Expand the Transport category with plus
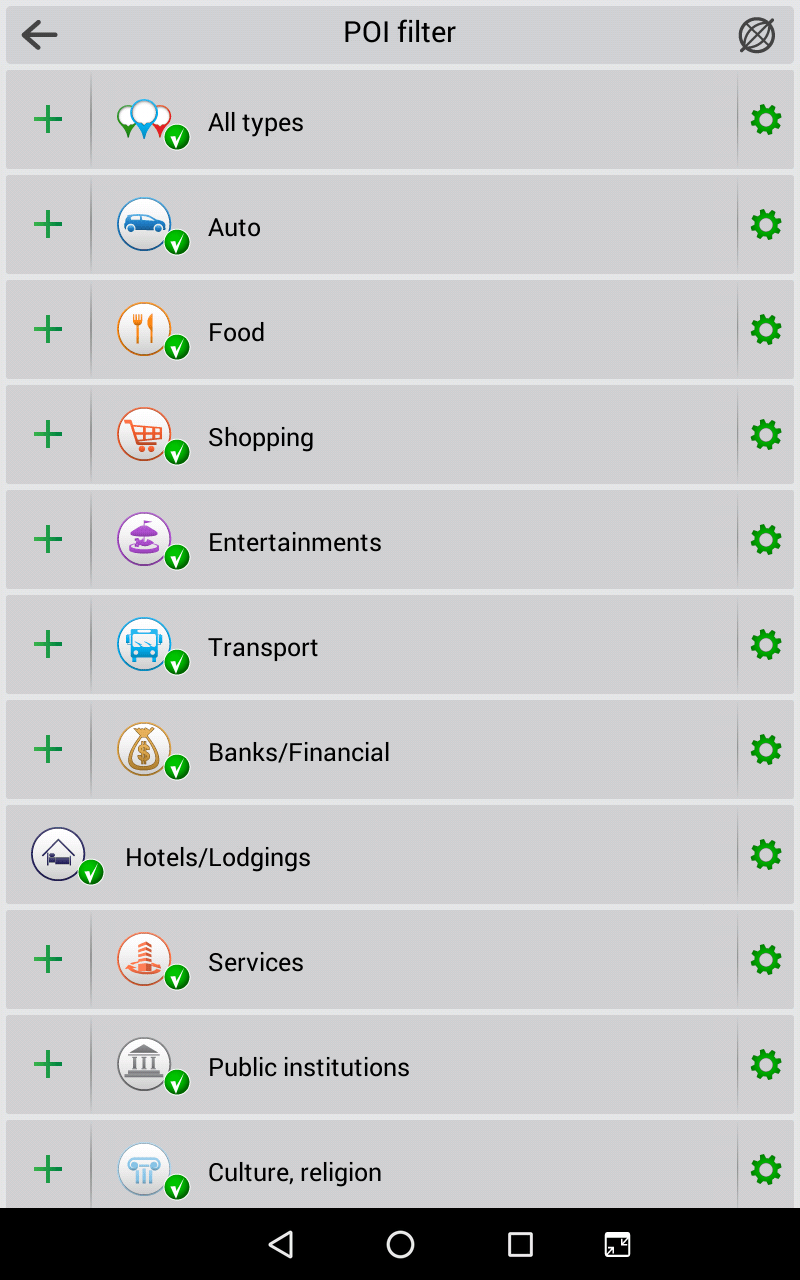This screenshot has height=1280, width=800. tap(48, 645)
